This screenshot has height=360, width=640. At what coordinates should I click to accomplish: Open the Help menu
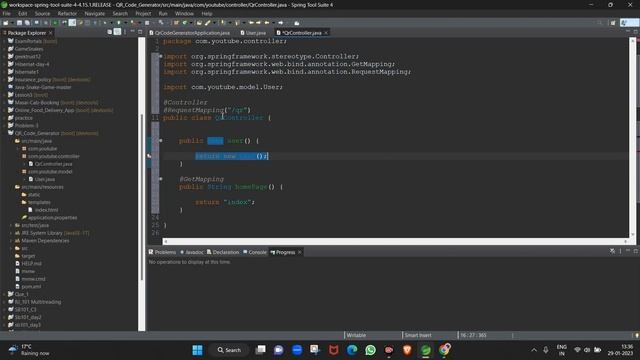[207, 13]
